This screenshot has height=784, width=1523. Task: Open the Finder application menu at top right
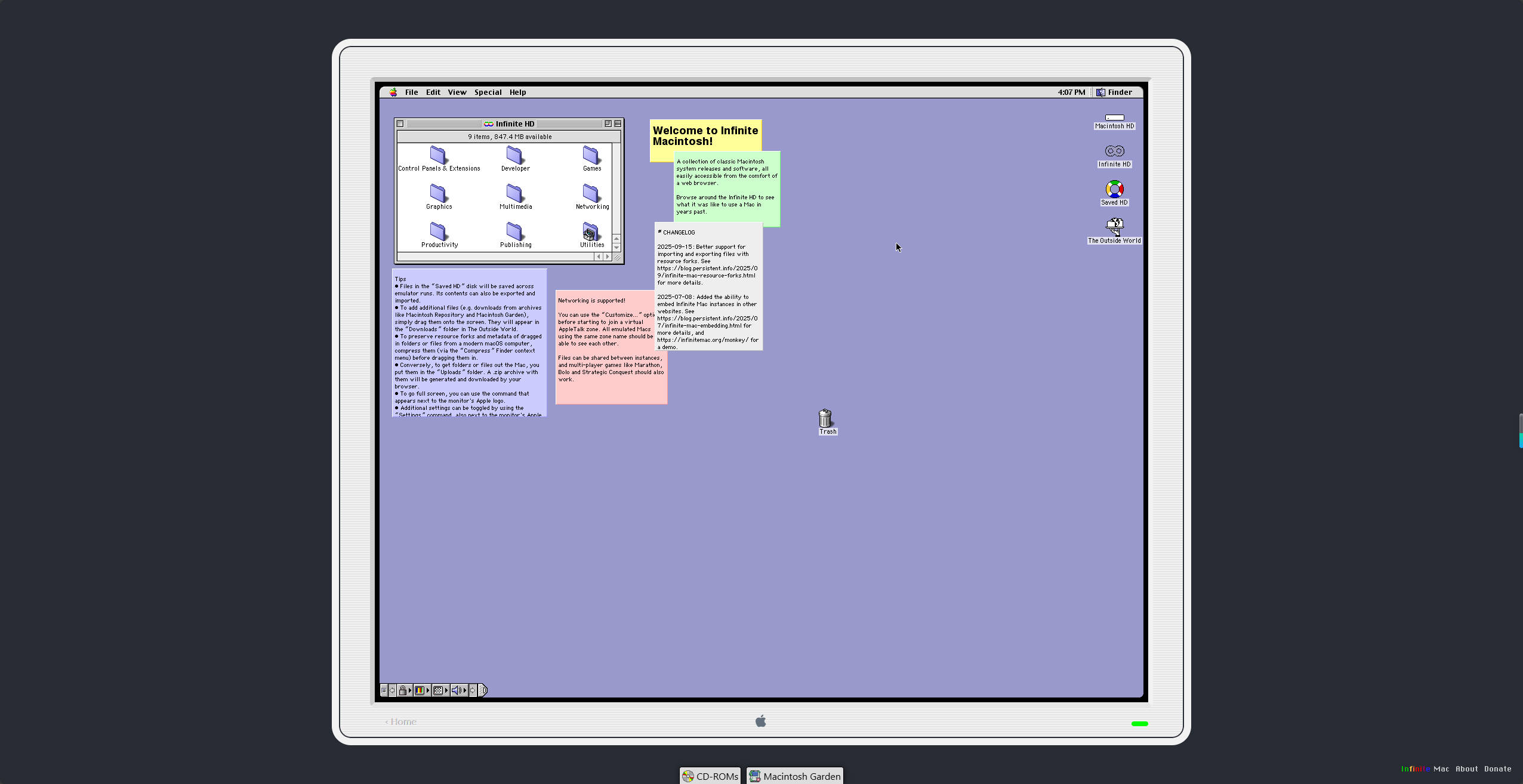1114,92
